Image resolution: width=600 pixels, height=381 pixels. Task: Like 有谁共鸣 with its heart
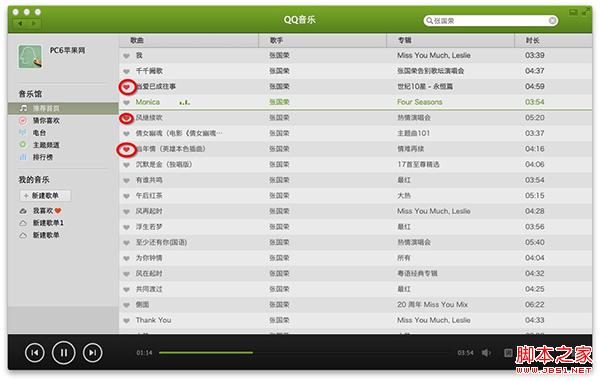coord(126,181)
